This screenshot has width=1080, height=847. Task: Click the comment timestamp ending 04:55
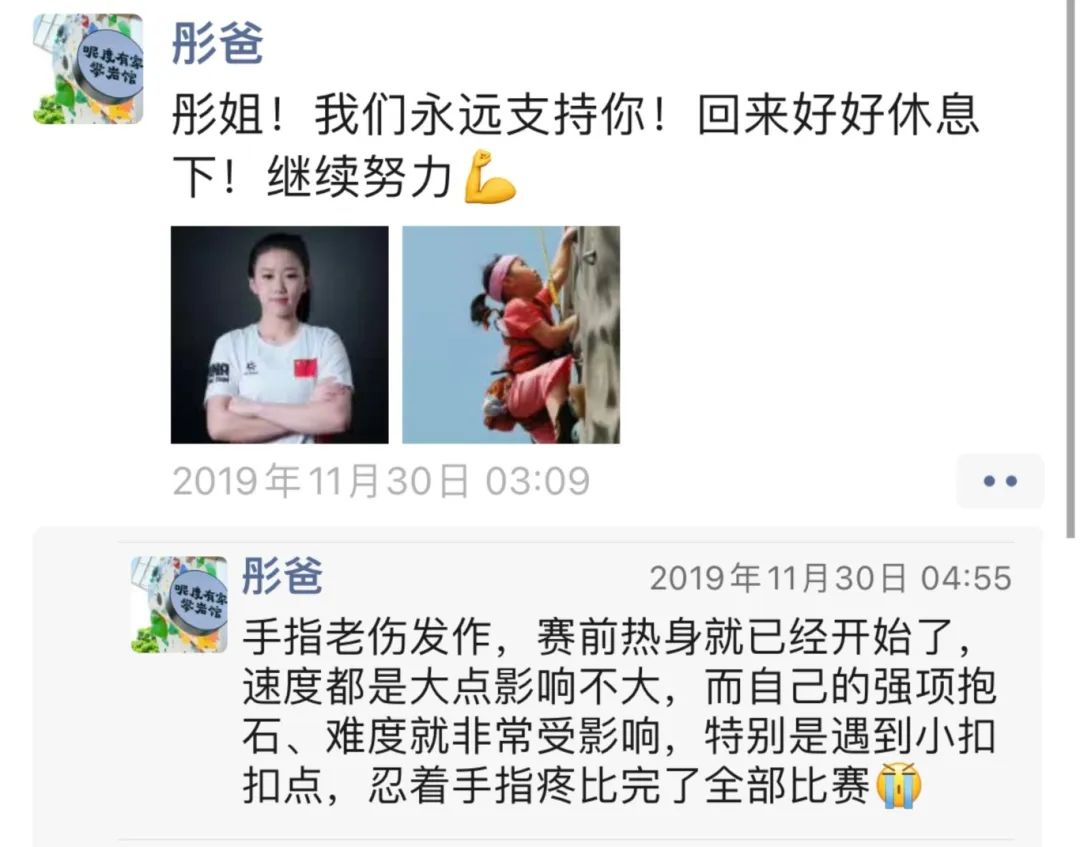(x=831, y=578)
